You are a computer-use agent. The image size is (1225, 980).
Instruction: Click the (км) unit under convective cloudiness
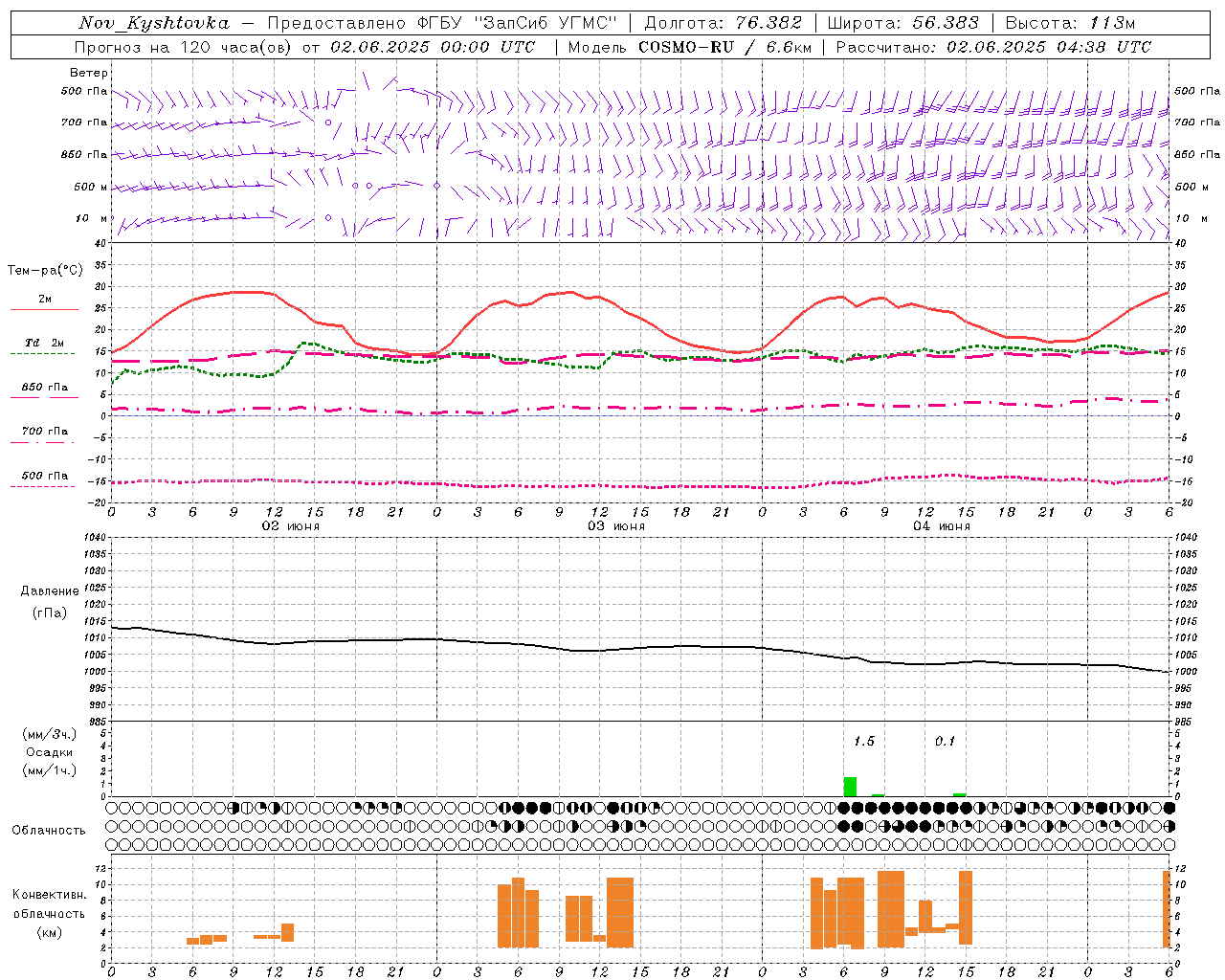[50, 932]
